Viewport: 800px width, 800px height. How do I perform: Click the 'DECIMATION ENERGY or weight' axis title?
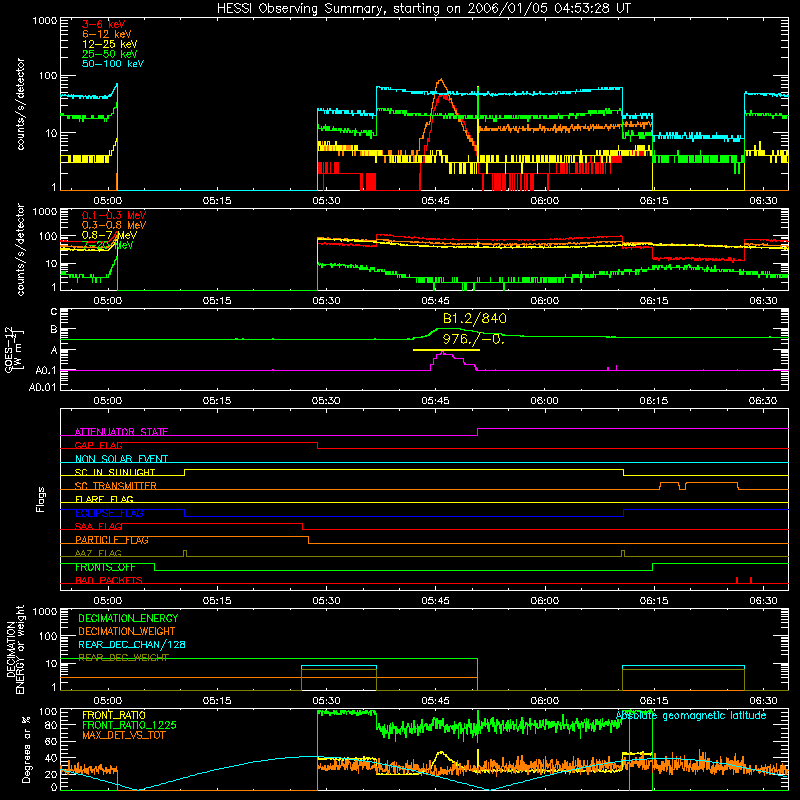pos(14,649)
